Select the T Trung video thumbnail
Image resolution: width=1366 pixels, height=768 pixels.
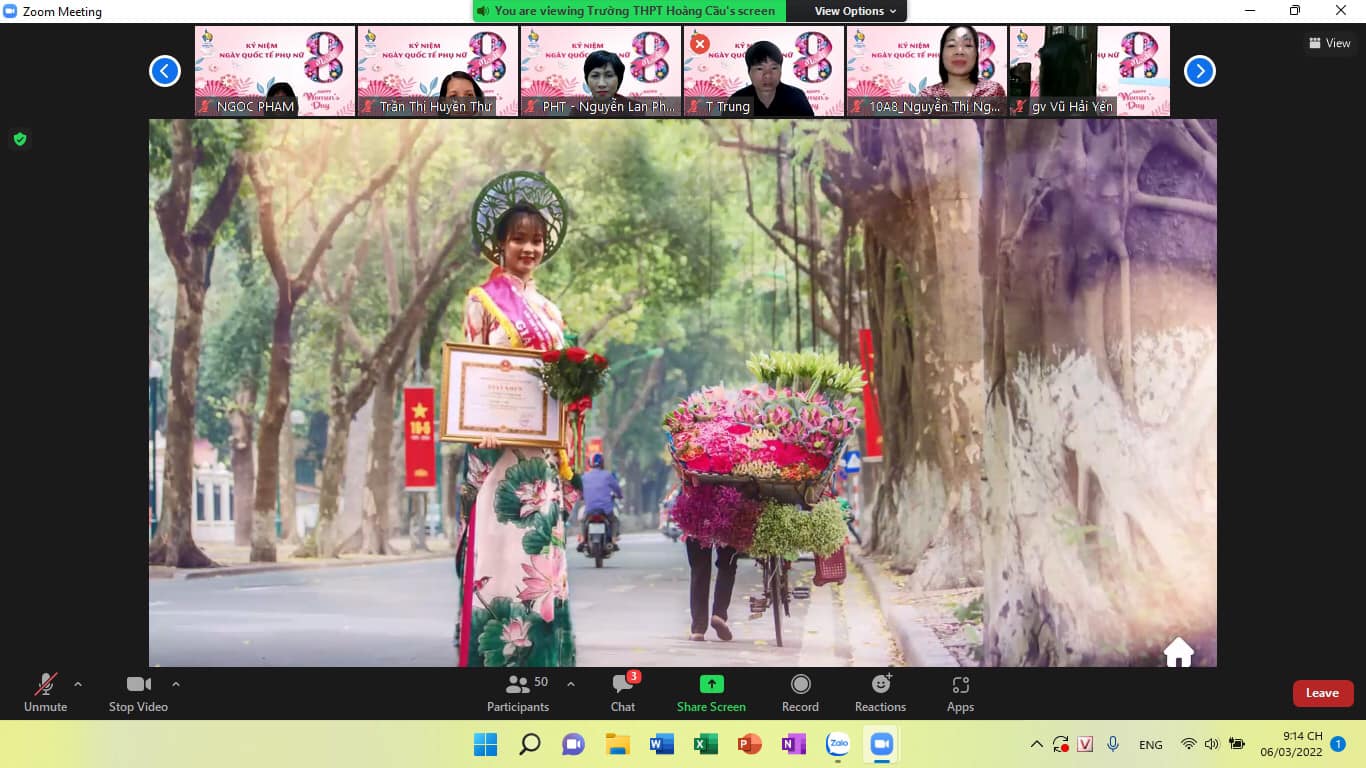[764, 71]
